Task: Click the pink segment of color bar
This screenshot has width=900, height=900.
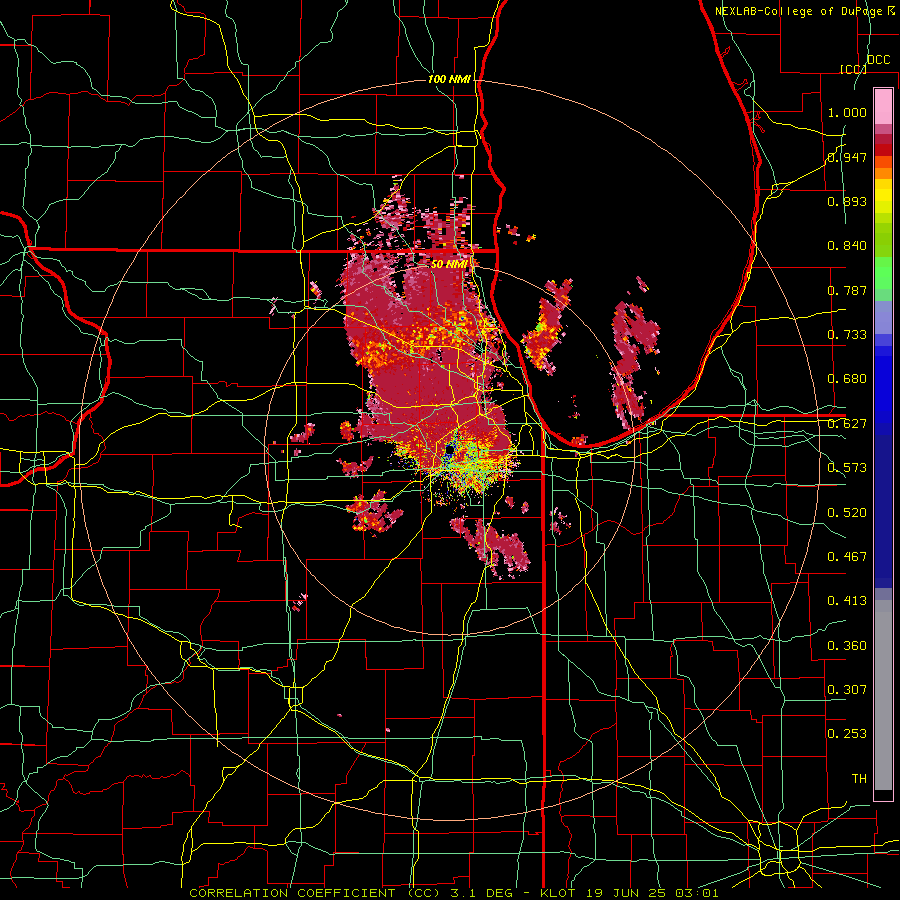Action: coord(883,106)
